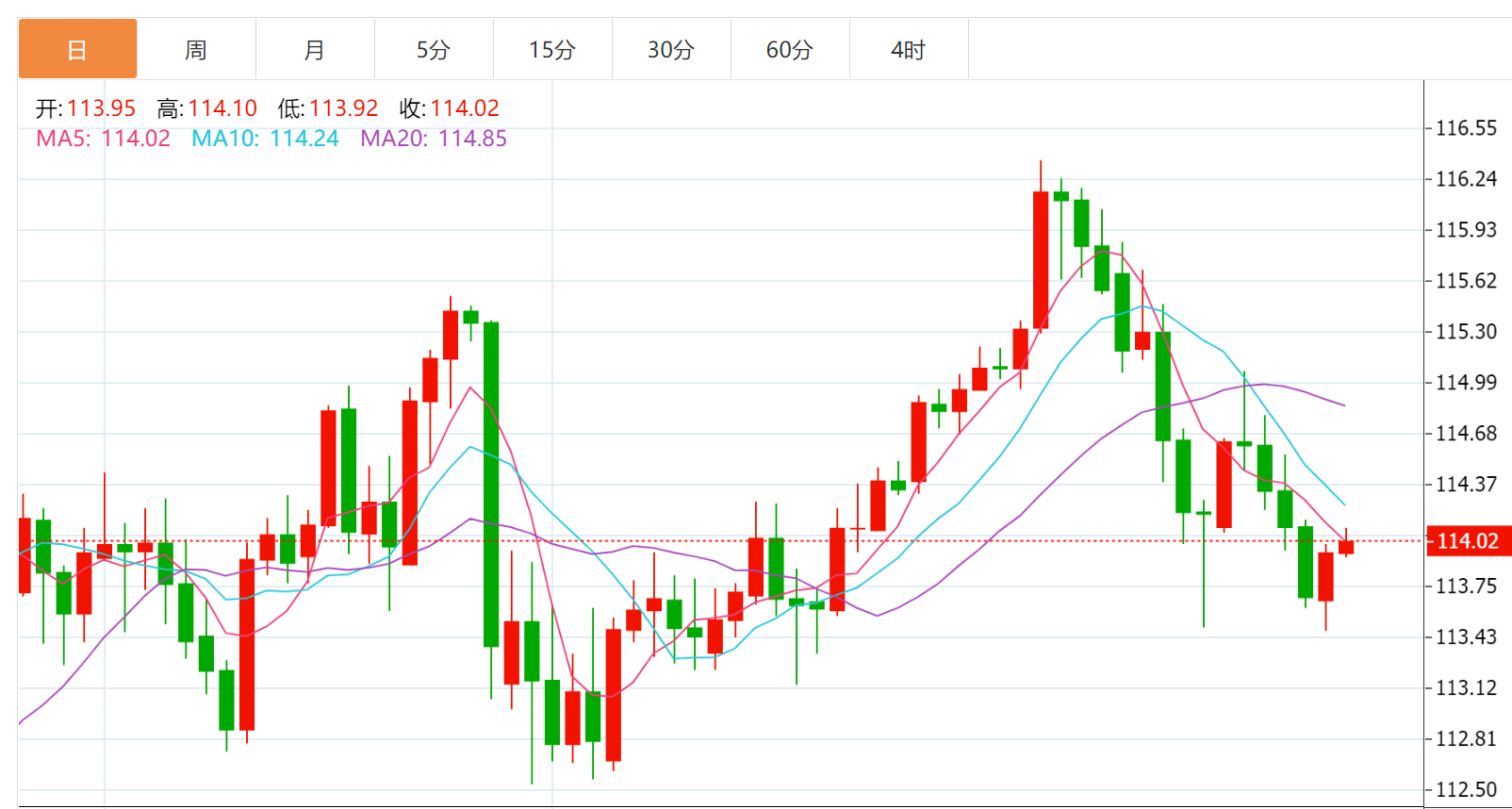Viewport: 1512px width, 809px height.
Task: Select the 日 daily chart tab
Action: coord(77,49)
